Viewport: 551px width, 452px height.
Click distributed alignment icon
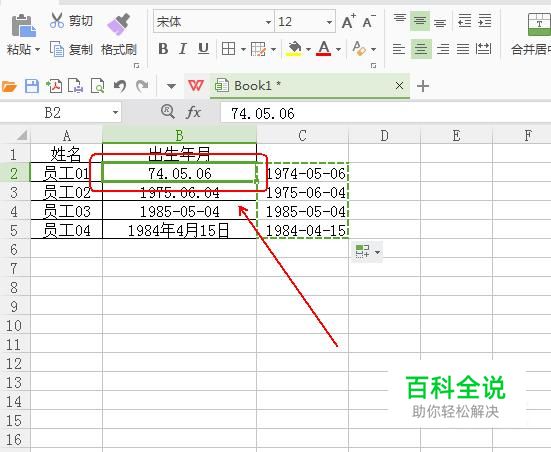(x=483, y=49)
